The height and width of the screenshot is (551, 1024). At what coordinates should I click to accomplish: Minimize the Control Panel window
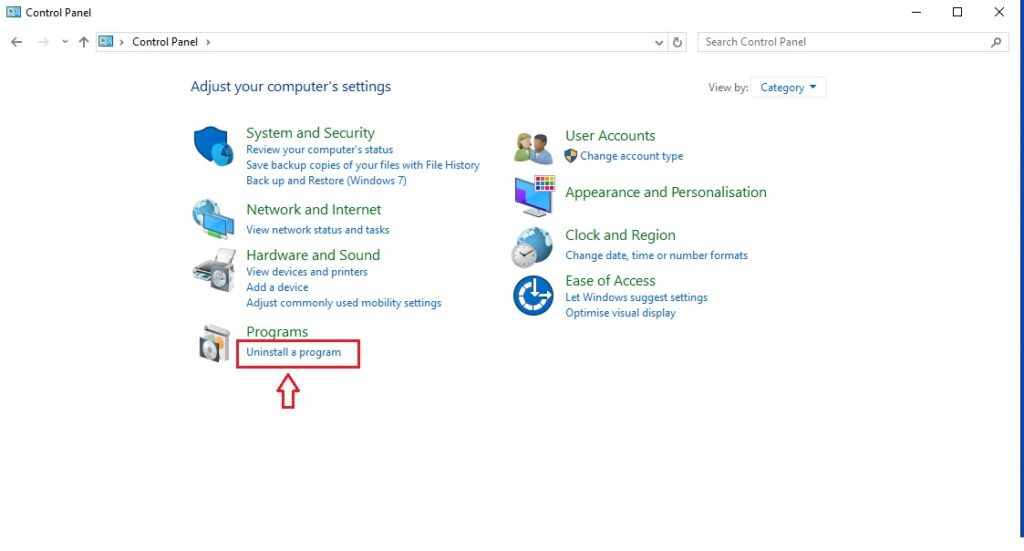(x=916, y=12)
